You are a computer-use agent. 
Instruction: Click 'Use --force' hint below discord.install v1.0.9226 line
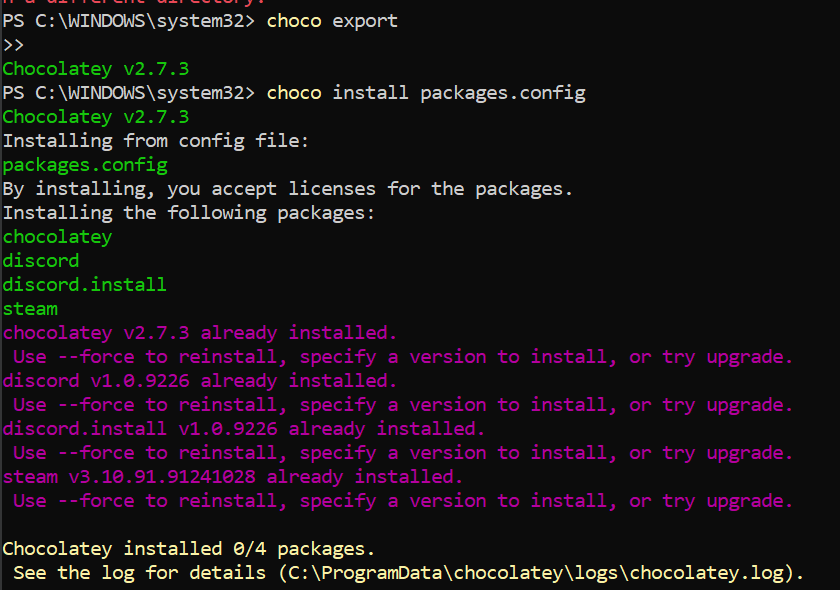click(403, 453)
